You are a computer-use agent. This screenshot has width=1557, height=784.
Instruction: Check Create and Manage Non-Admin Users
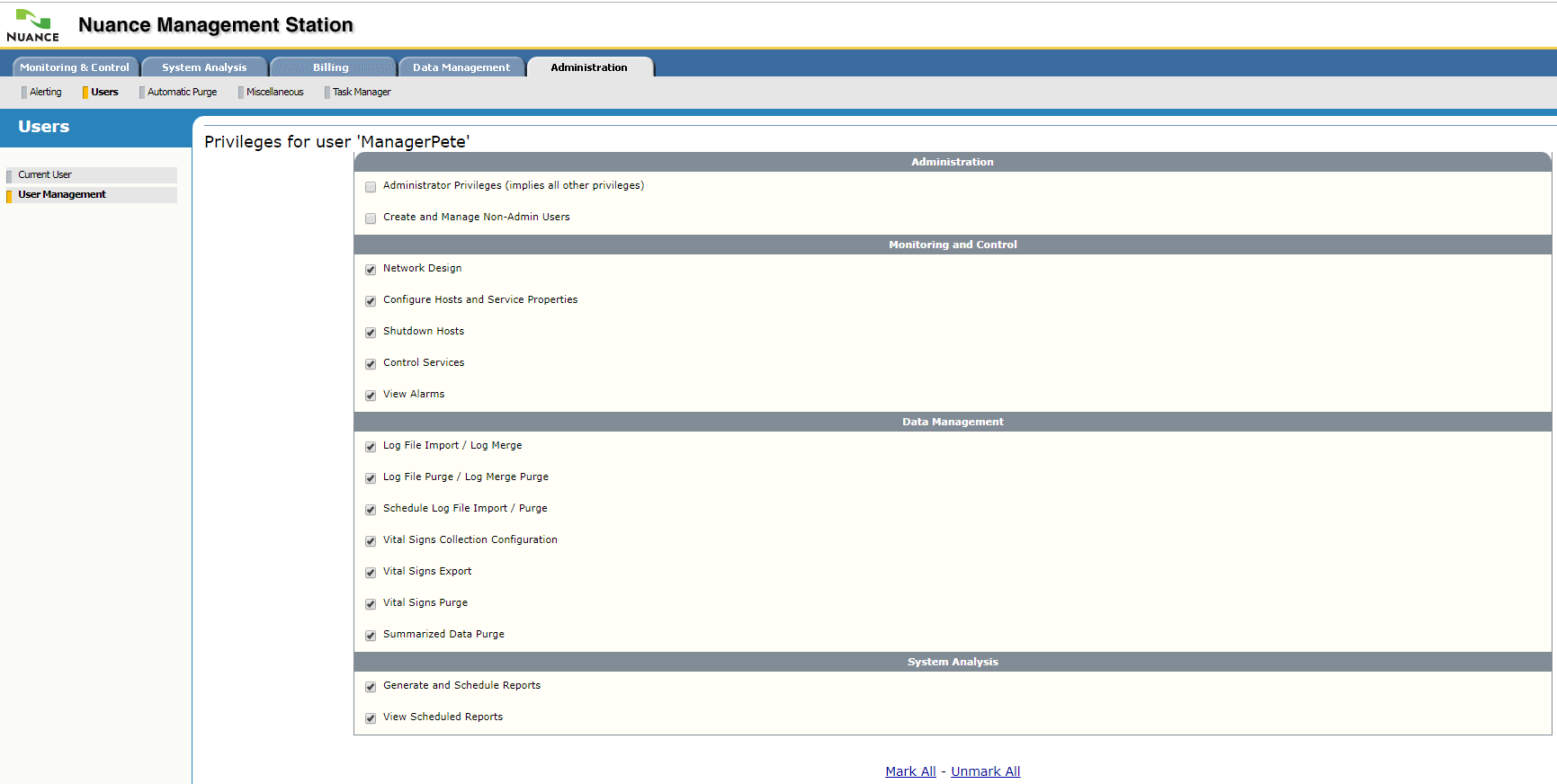pos(371,218)
